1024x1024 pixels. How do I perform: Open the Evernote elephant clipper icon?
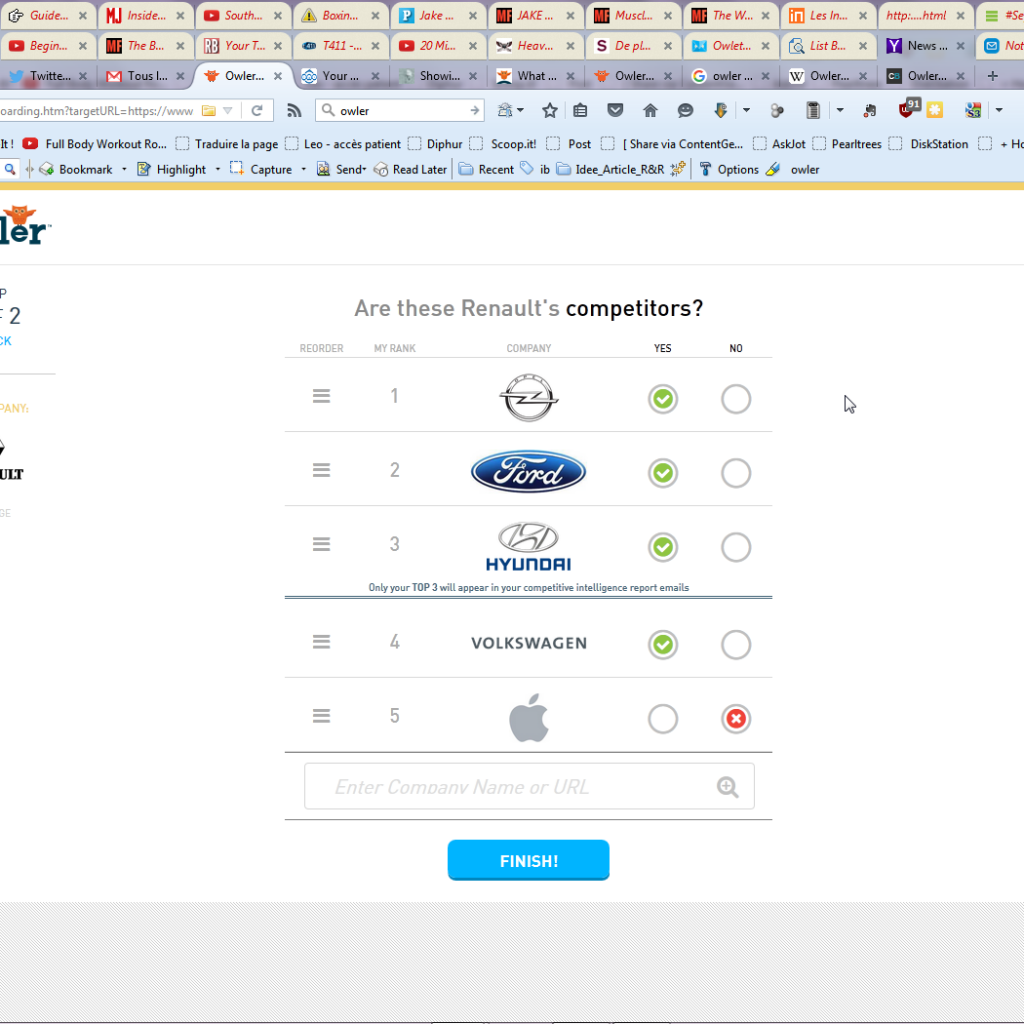tap(869, 110)
